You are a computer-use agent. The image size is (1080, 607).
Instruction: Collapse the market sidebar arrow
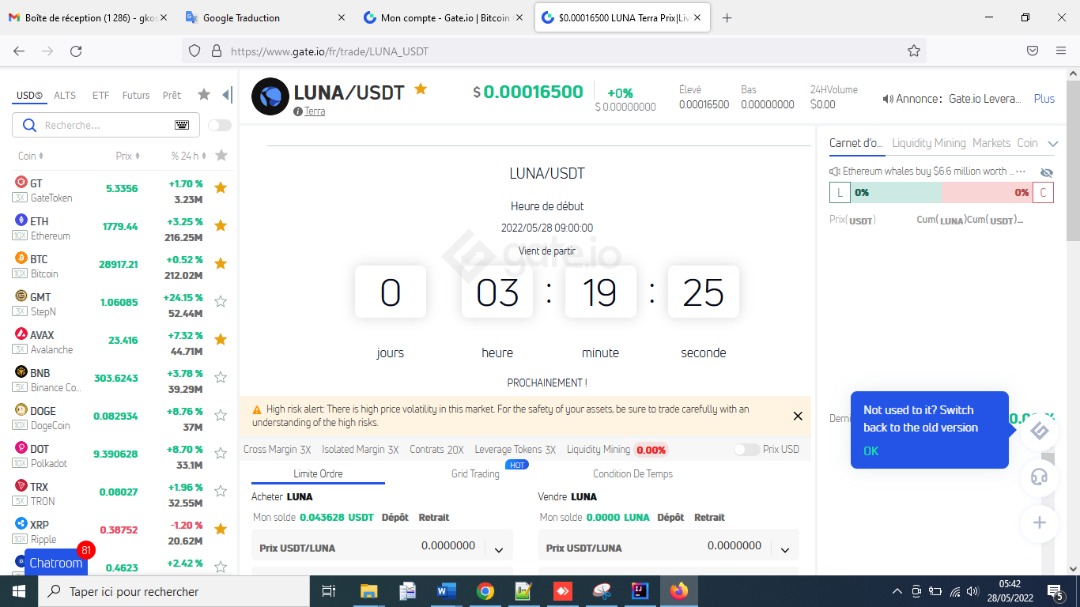(227, 95)
